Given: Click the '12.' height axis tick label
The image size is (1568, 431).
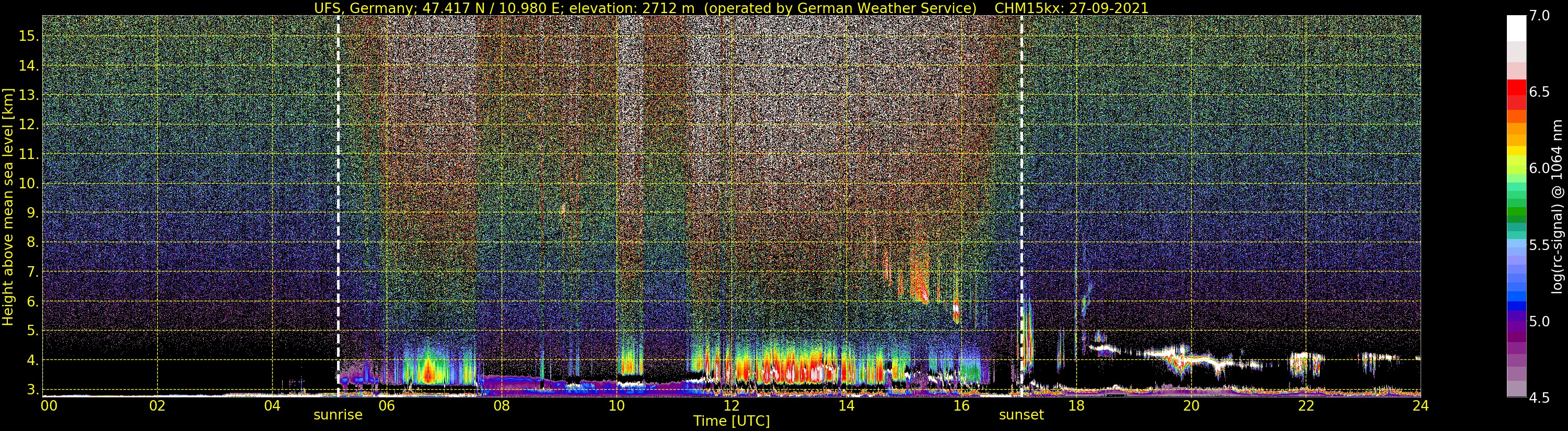Looking at the screenshot, I should pyautogui.click(x=29, y=124).
